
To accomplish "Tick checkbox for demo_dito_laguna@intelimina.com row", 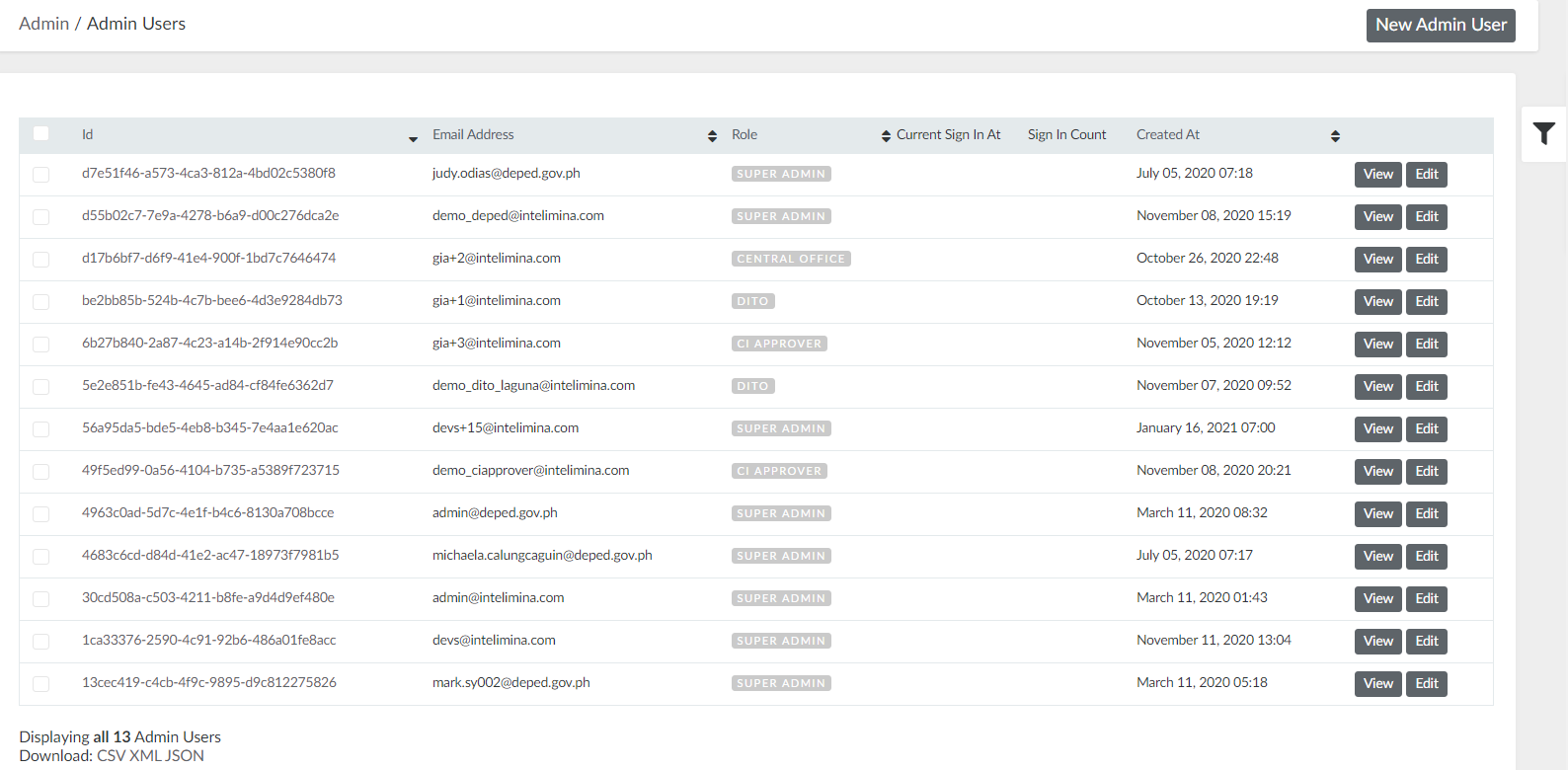I will [40, 387].
